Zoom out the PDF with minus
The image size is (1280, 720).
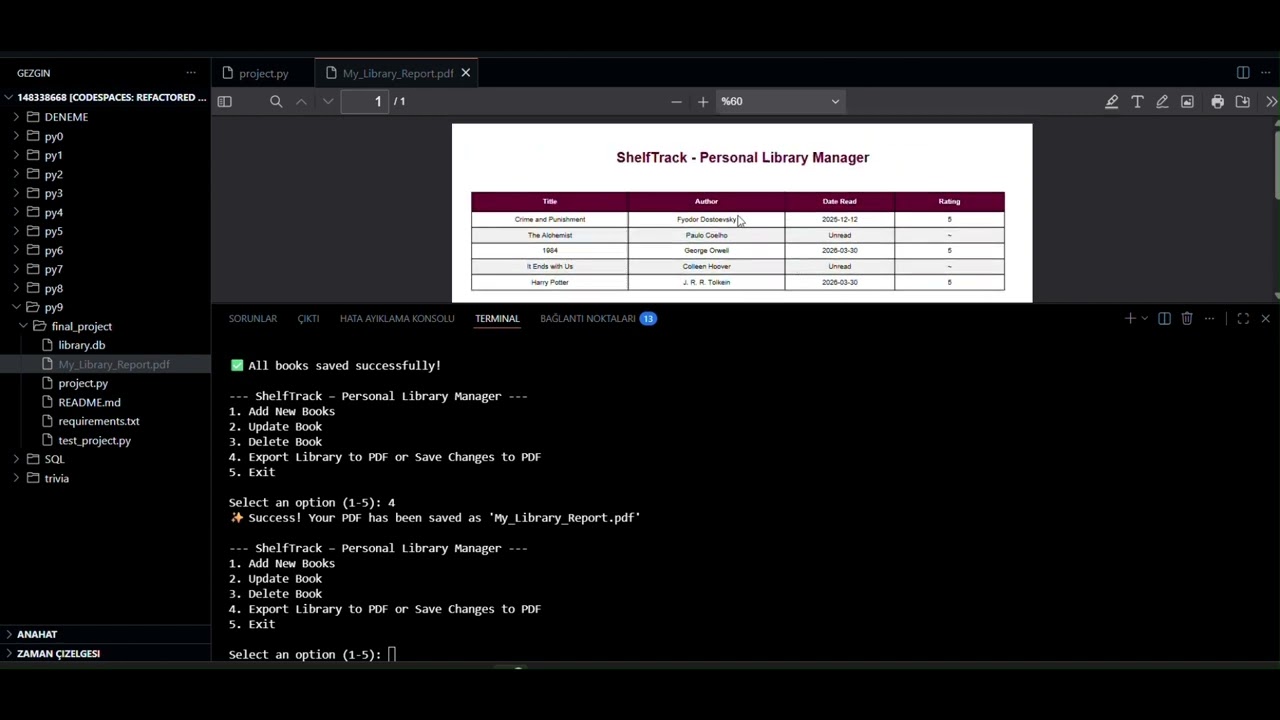click(x=676, y=101)
